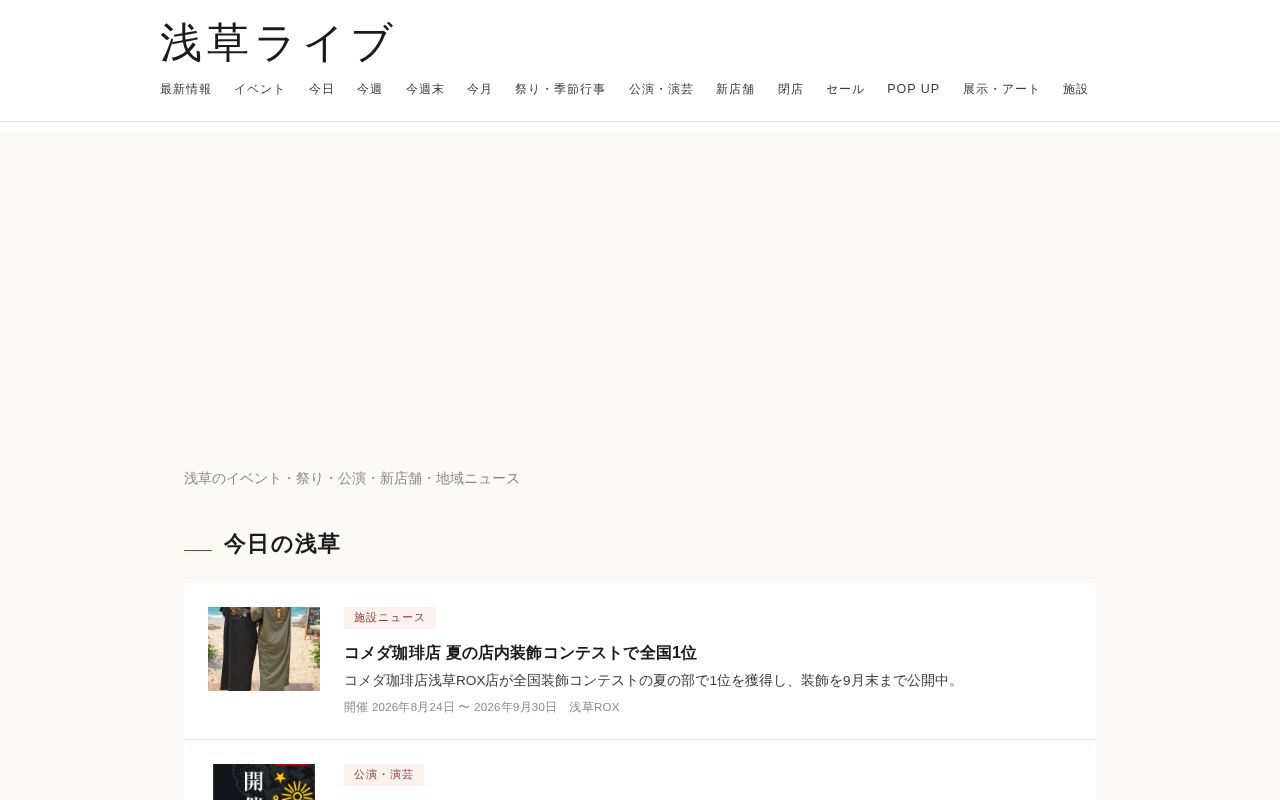Open the セール navigation link
1280x800 pixels.
click(x=845, y=89)
